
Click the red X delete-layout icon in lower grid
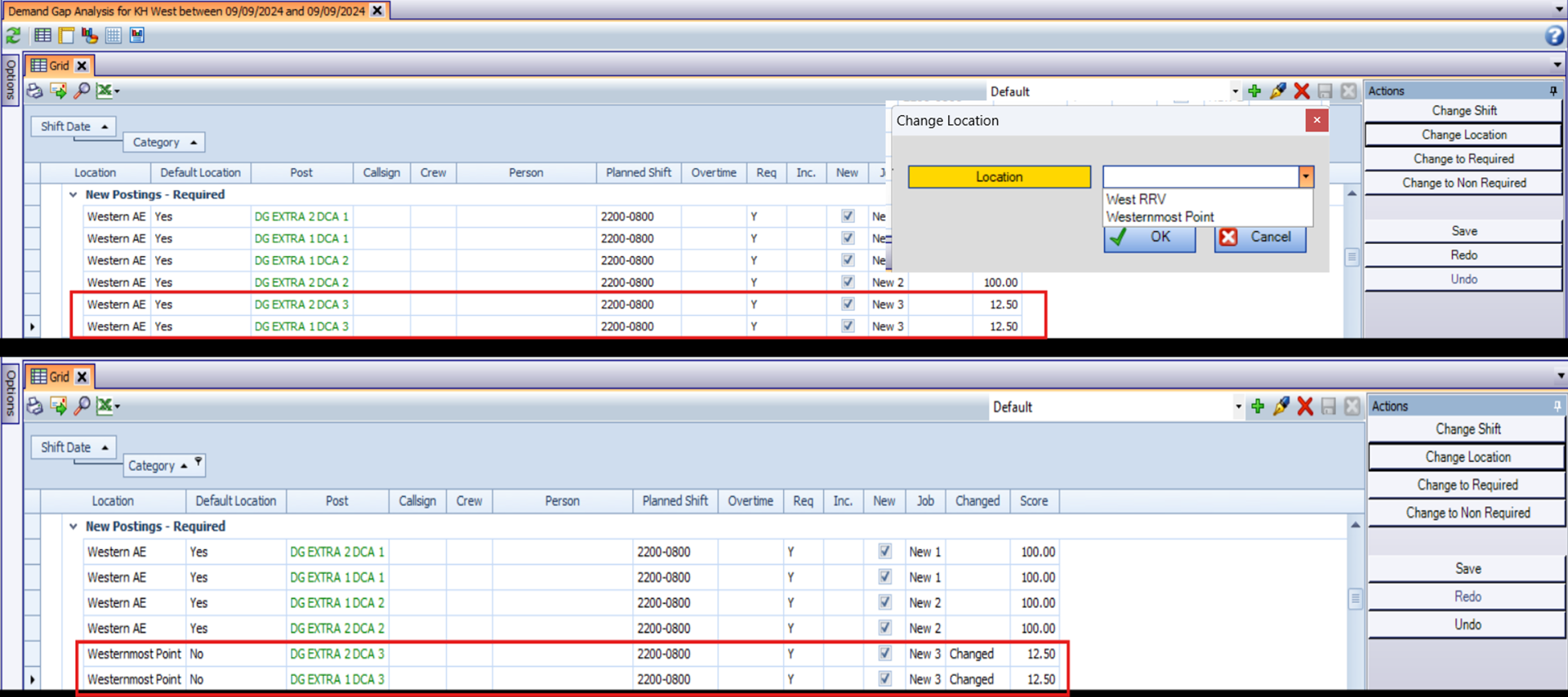(1305, 406)
